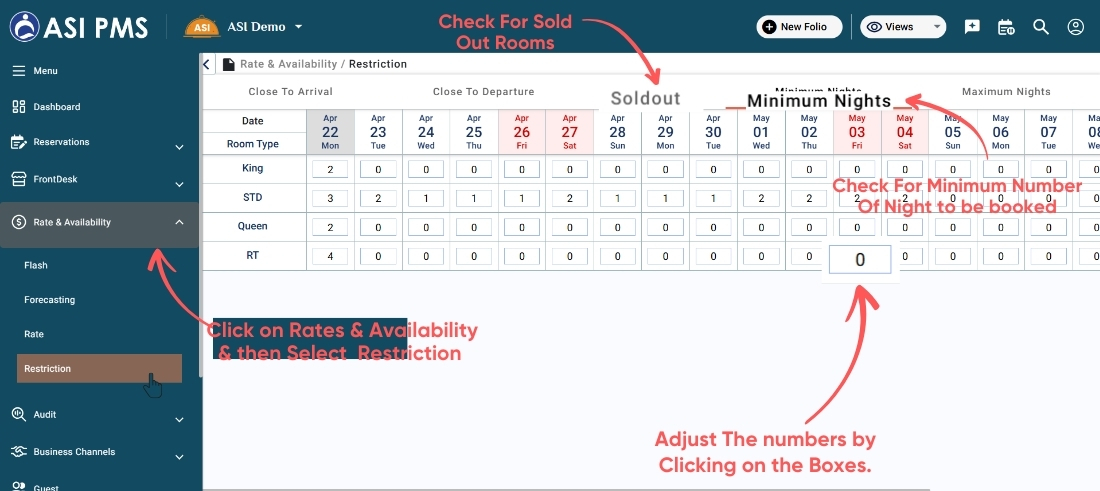Click the King room Apr 22 value box
1100x491 pixels.
(330, 169)
